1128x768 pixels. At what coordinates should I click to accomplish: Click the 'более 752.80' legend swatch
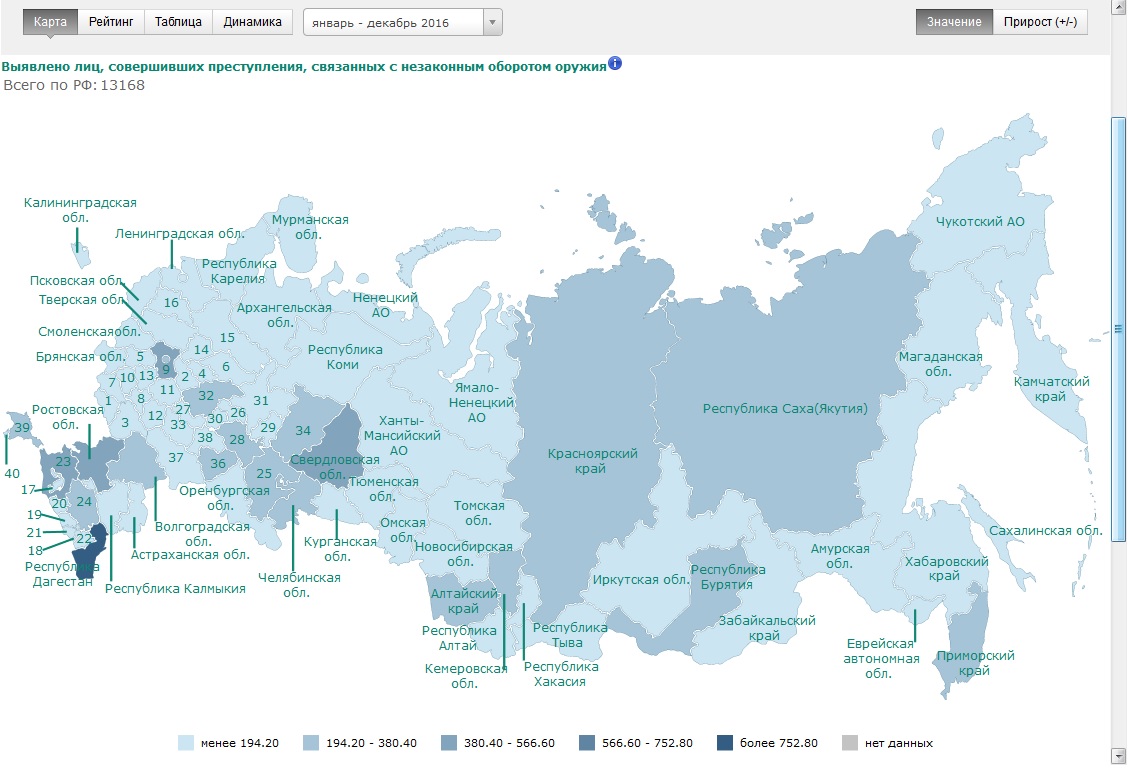[x=725, y=743]
